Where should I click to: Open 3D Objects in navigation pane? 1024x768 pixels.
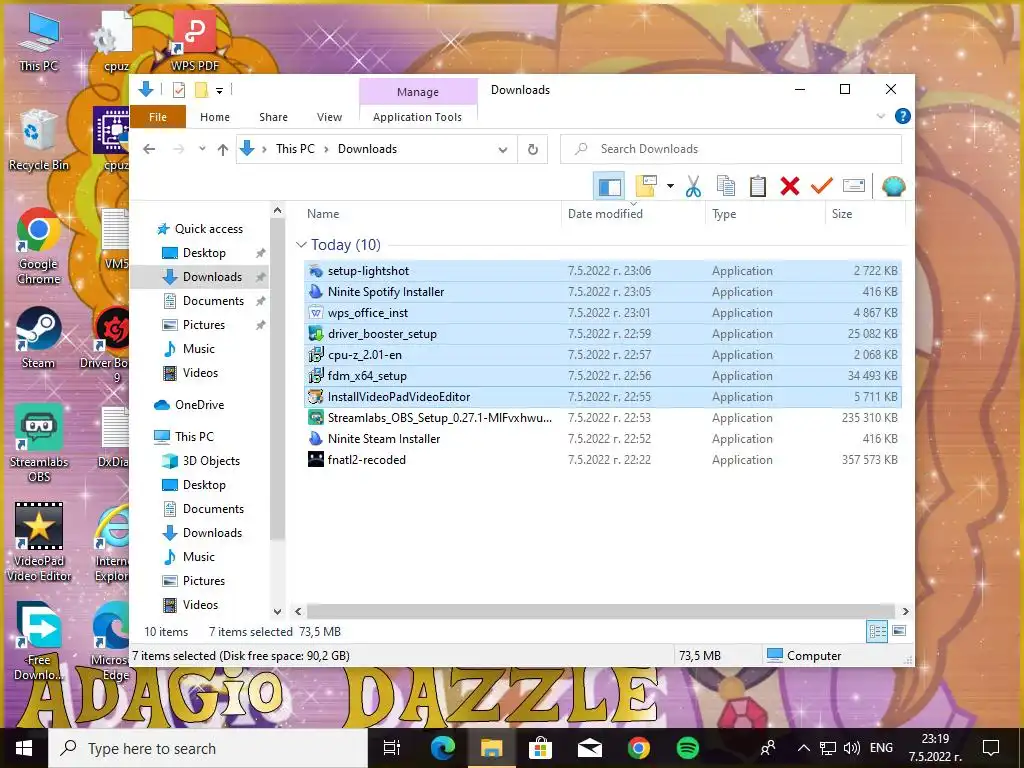211,460
